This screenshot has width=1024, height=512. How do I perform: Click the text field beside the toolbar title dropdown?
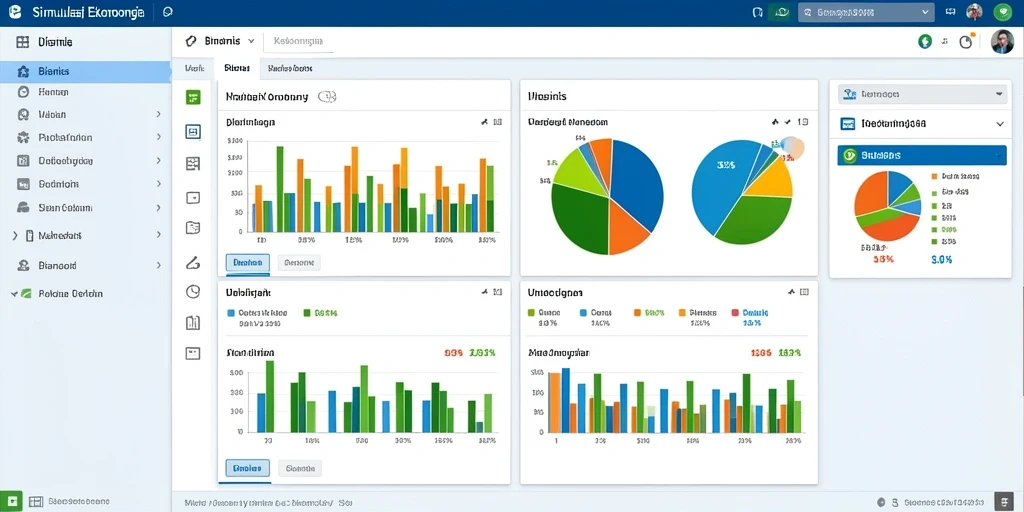click(298, 41)
